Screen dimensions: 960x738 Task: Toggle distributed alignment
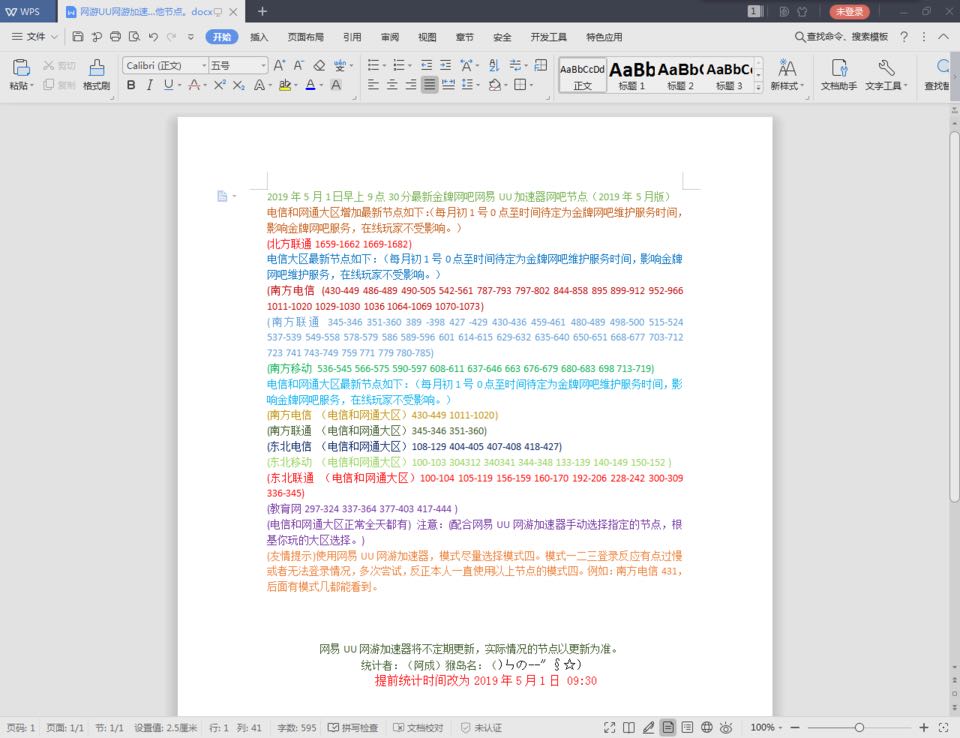(x=449, y=85)
